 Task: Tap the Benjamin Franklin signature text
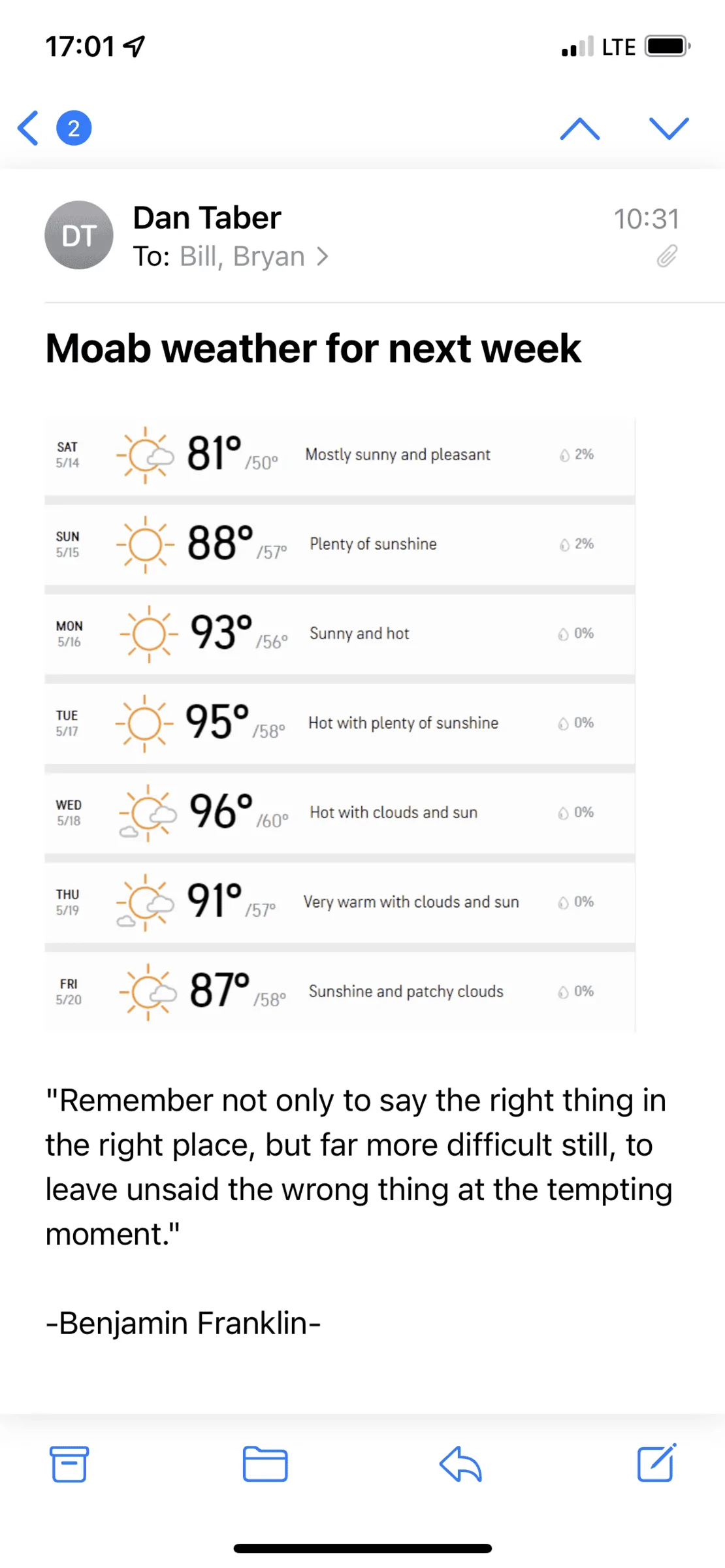click(183, 1323)
